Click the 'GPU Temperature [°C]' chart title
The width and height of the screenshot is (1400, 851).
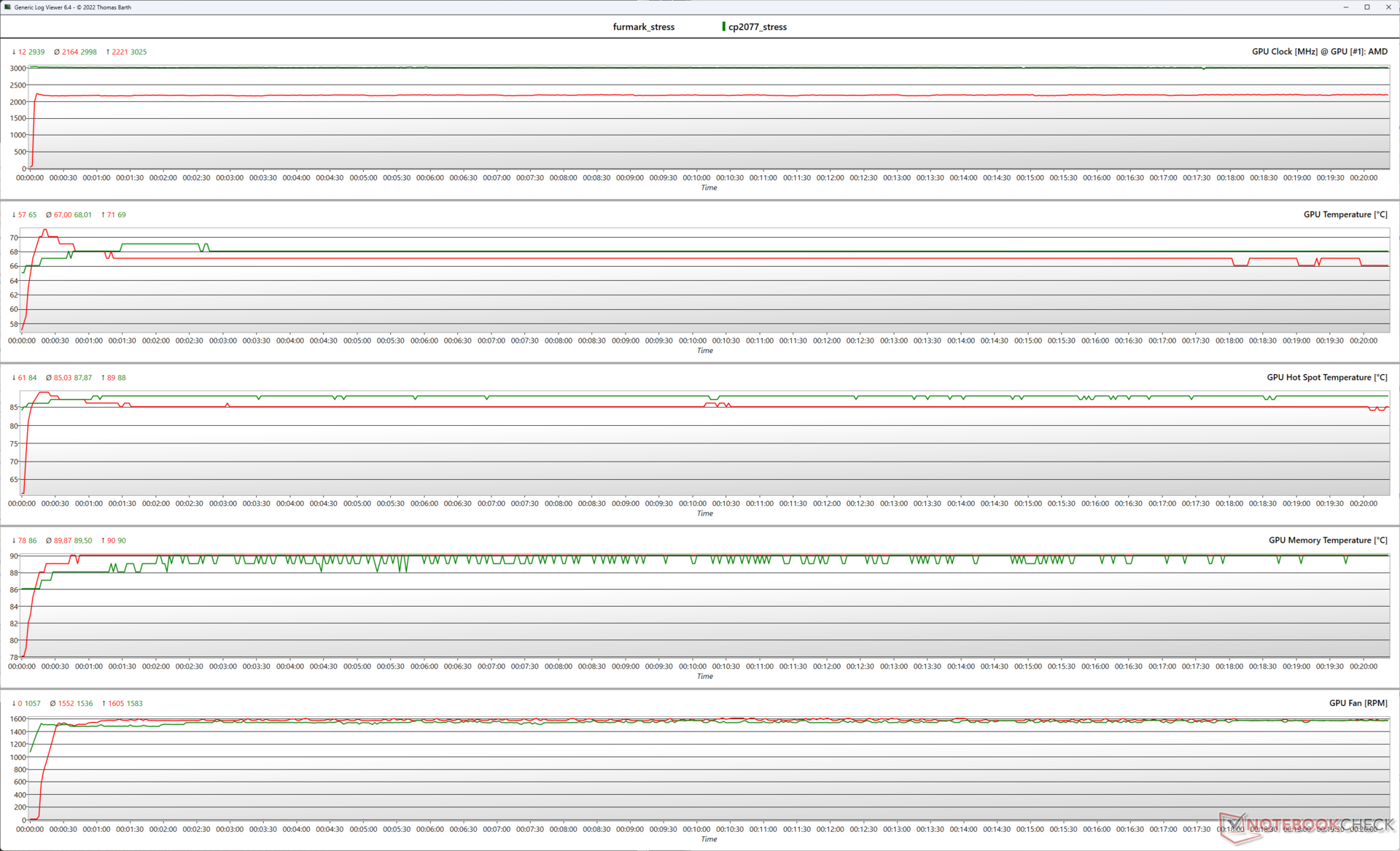tap(1345, 214)
